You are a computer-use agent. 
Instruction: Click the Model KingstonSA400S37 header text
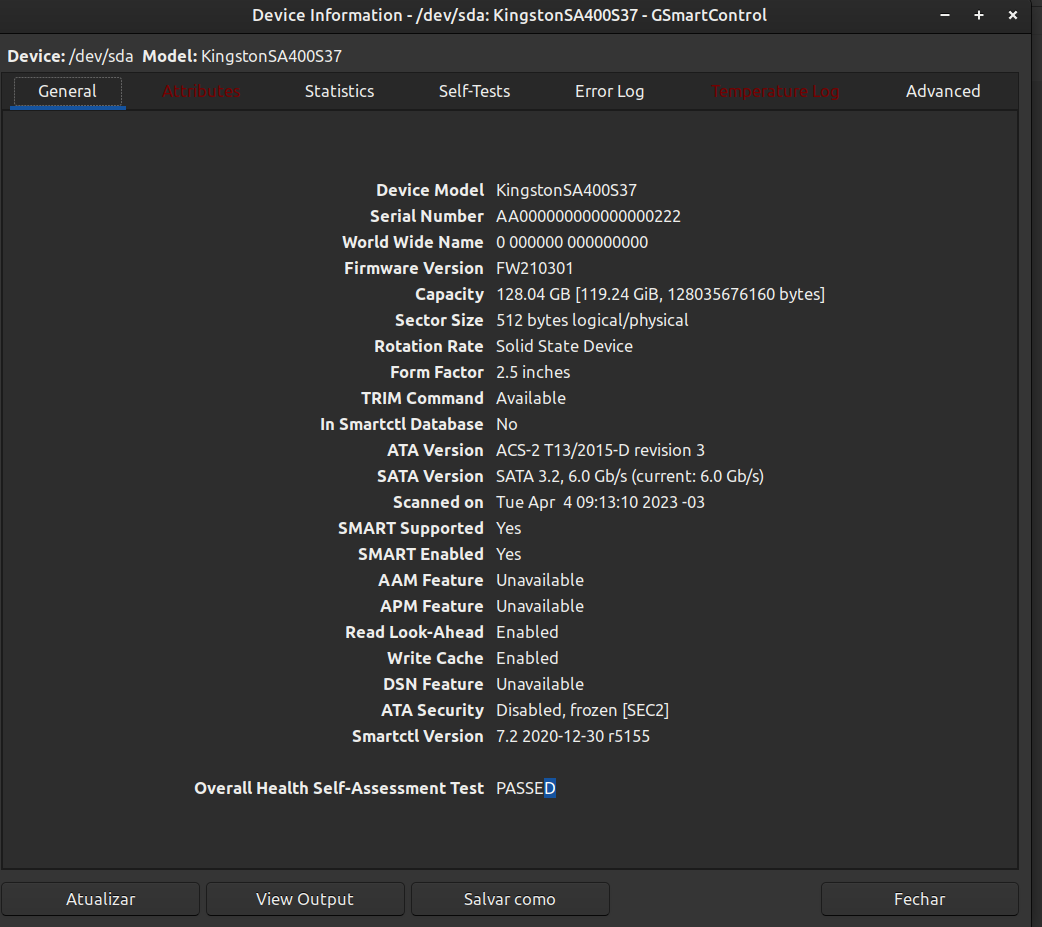(242, 56)
